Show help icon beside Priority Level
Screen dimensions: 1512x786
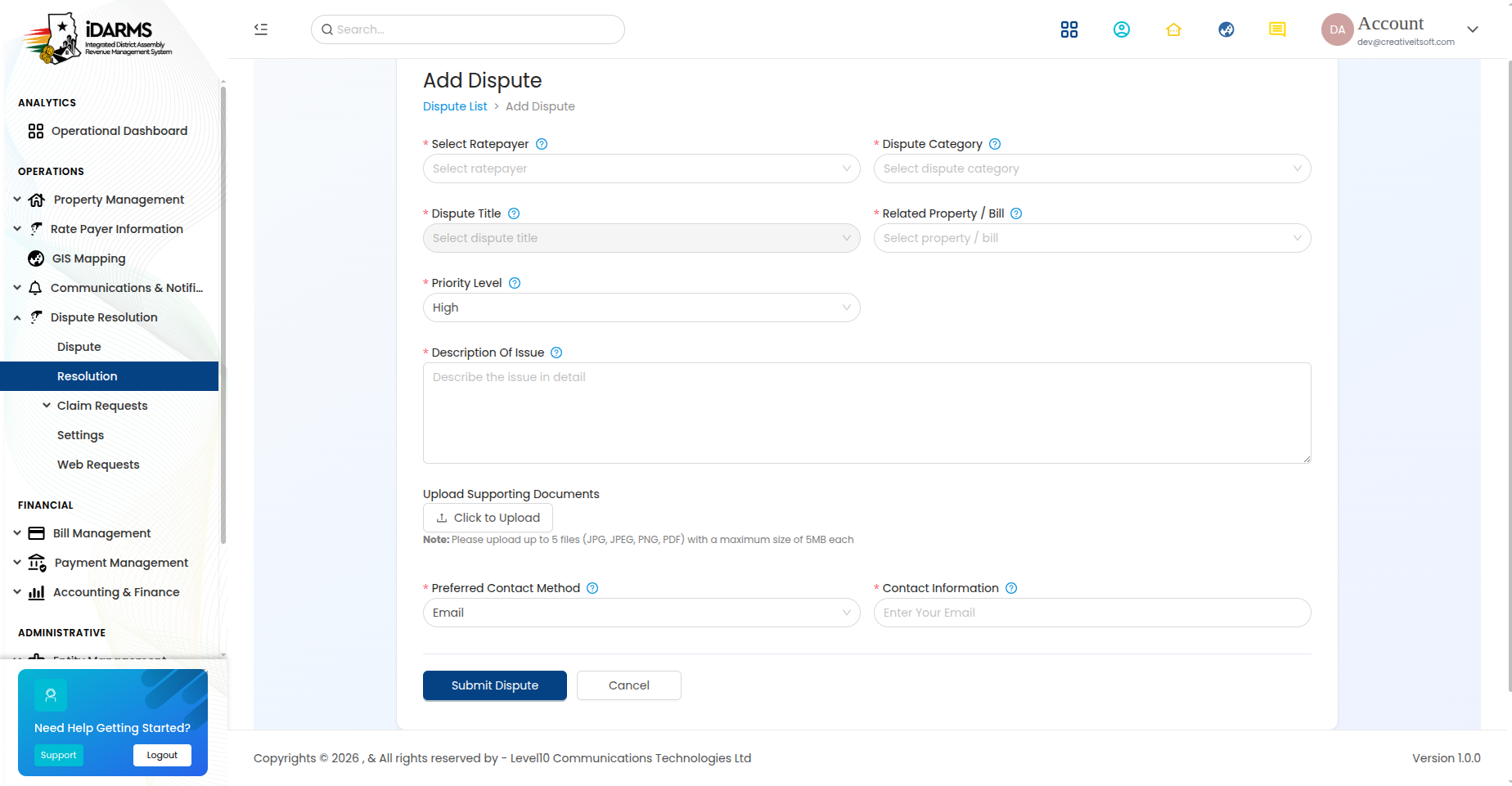(x=515, y=283)
